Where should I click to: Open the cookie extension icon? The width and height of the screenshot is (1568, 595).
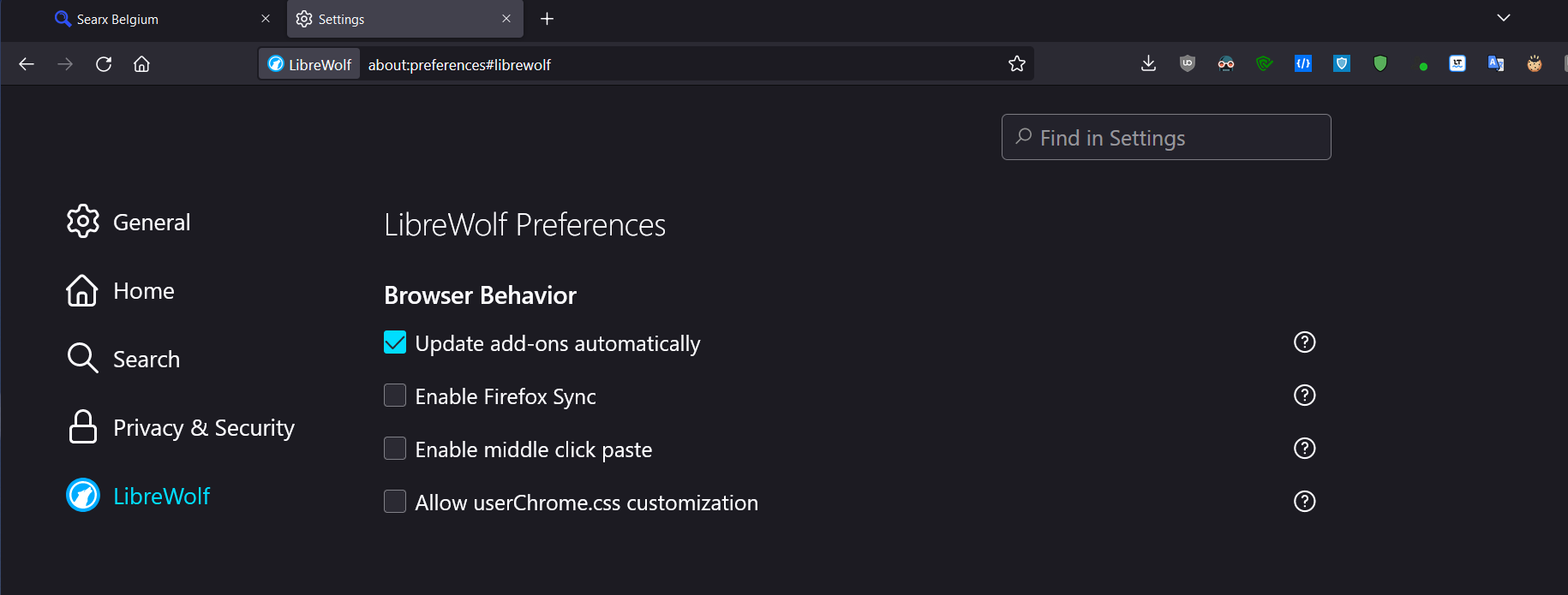coord(1534,63)
